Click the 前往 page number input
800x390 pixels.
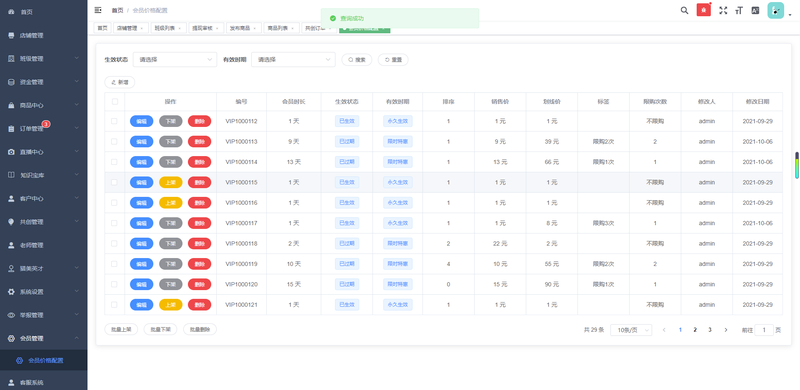click(x=764, y=330)
